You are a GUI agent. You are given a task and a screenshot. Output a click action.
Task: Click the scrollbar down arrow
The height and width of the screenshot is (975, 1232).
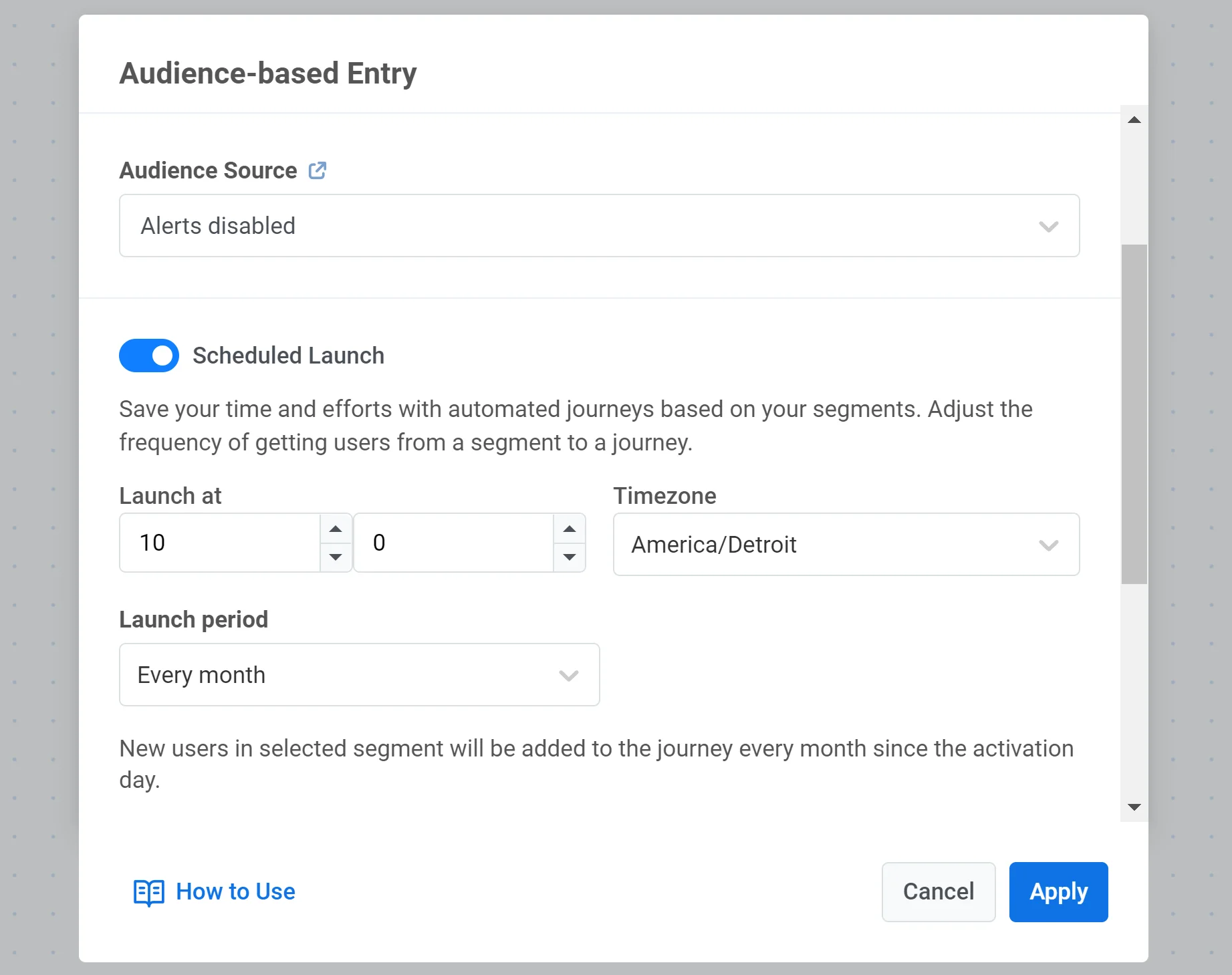[x=1134, y=807]
